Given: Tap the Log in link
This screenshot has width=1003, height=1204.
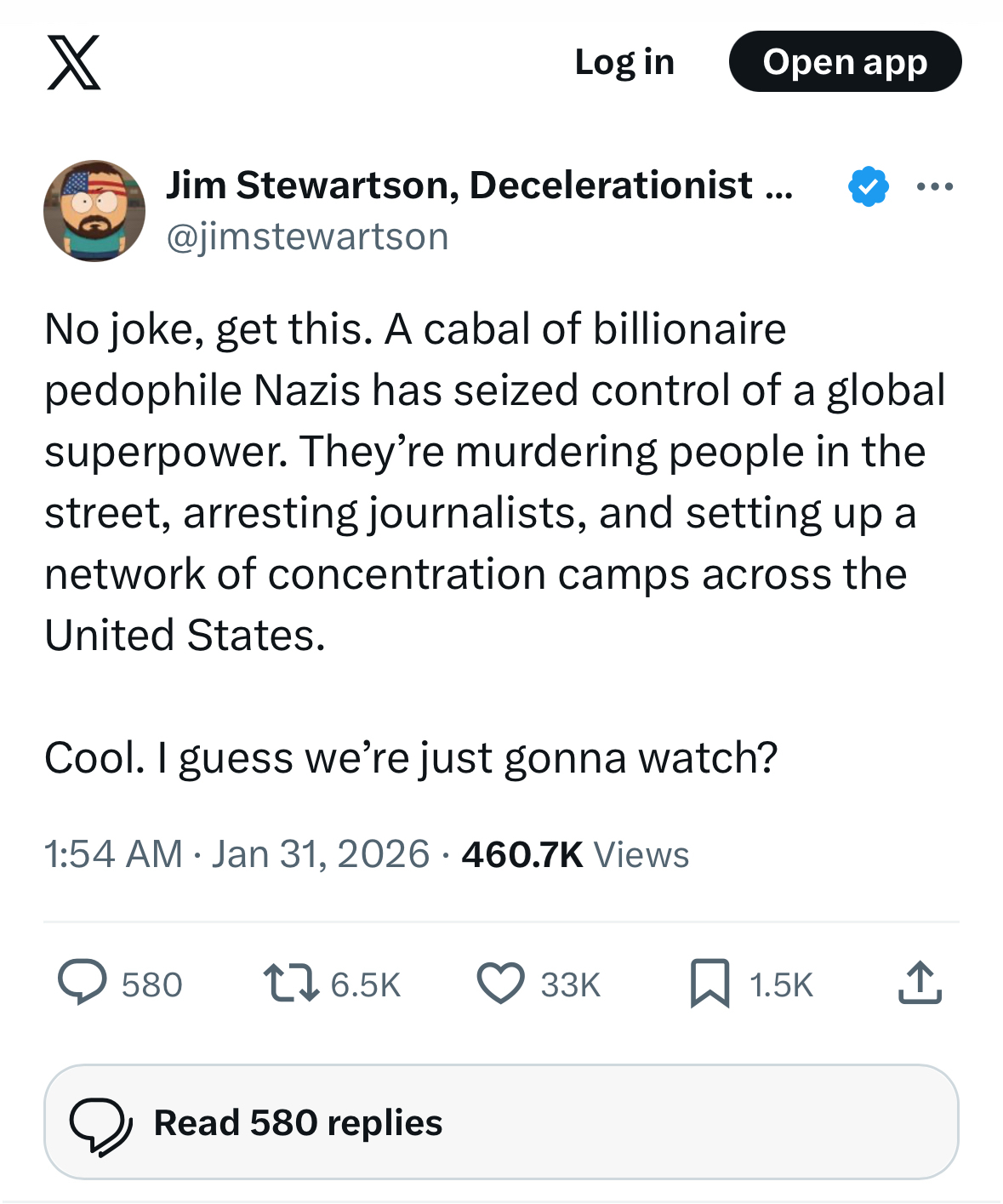Looking at the screenshot, I should point(624,62).
